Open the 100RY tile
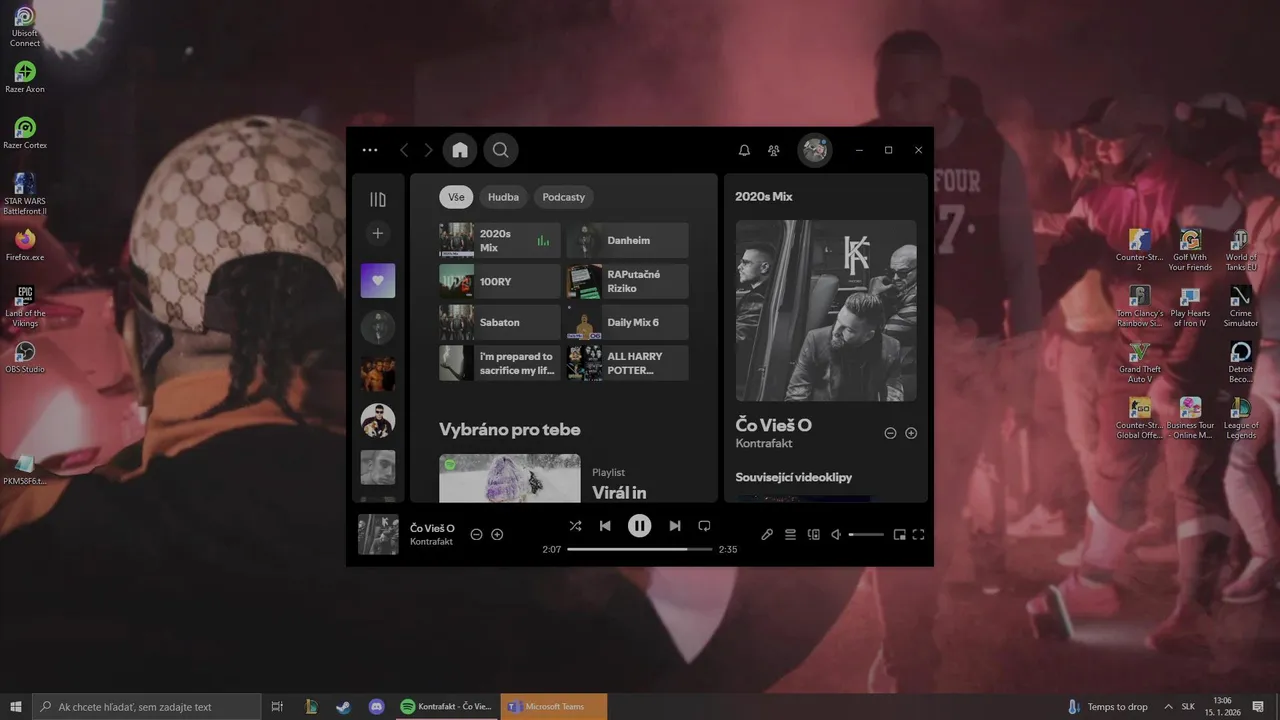The height and width of the screenshot is (720, 1280). click(500, 281)
